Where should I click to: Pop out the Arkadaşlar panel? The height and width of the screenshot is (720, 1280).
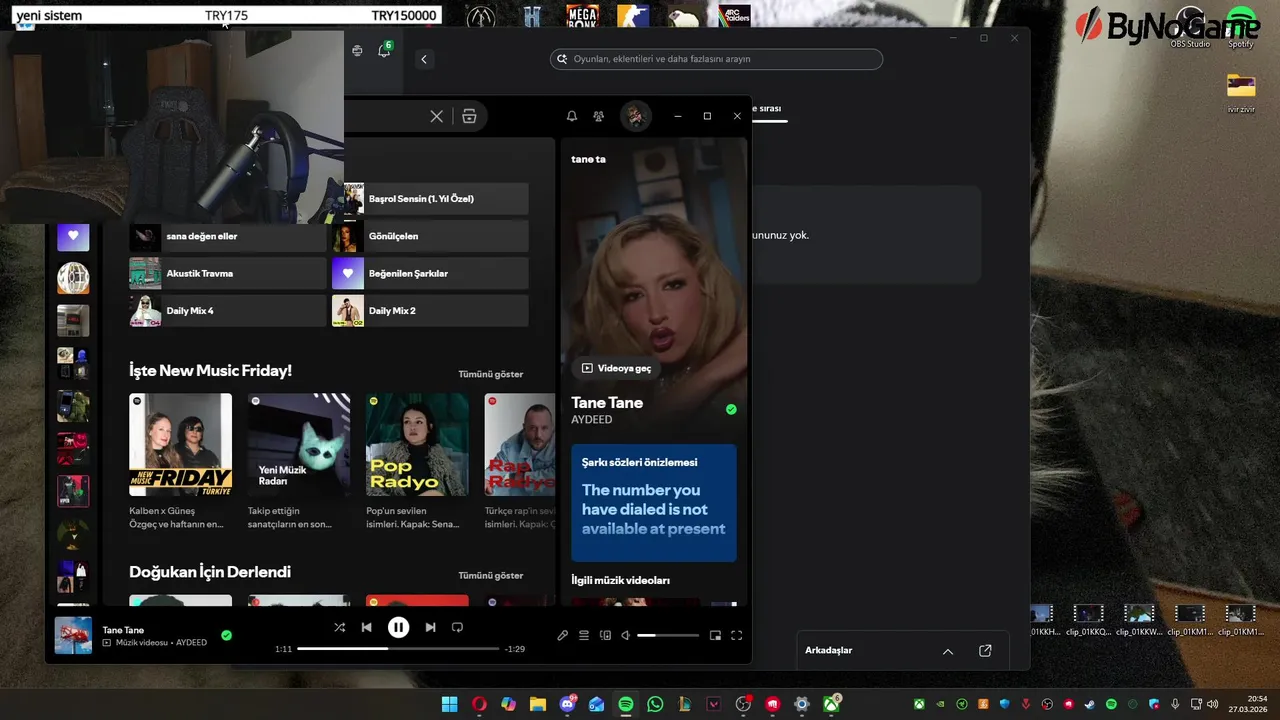(985, 651)
